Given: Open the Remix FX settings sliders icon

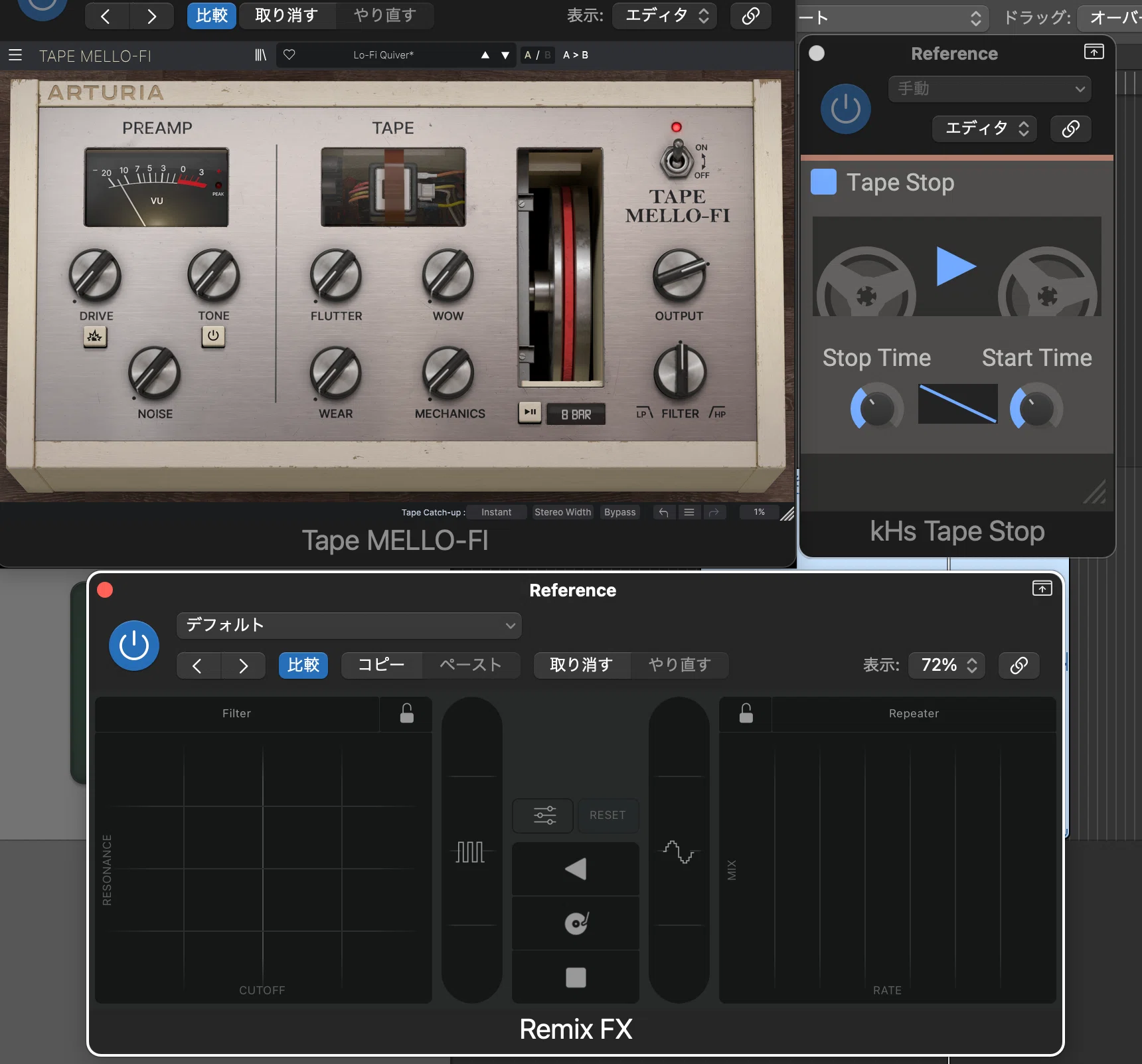Looking at the screenshot, I should [544, 815].
